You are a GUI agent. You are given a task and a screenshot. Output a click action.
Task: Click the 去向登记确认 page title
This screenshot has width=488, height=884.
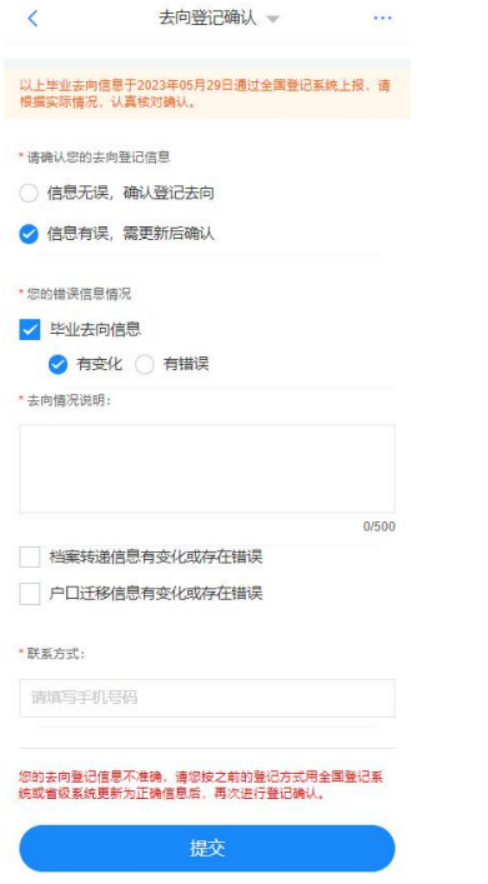pos(207,18)
